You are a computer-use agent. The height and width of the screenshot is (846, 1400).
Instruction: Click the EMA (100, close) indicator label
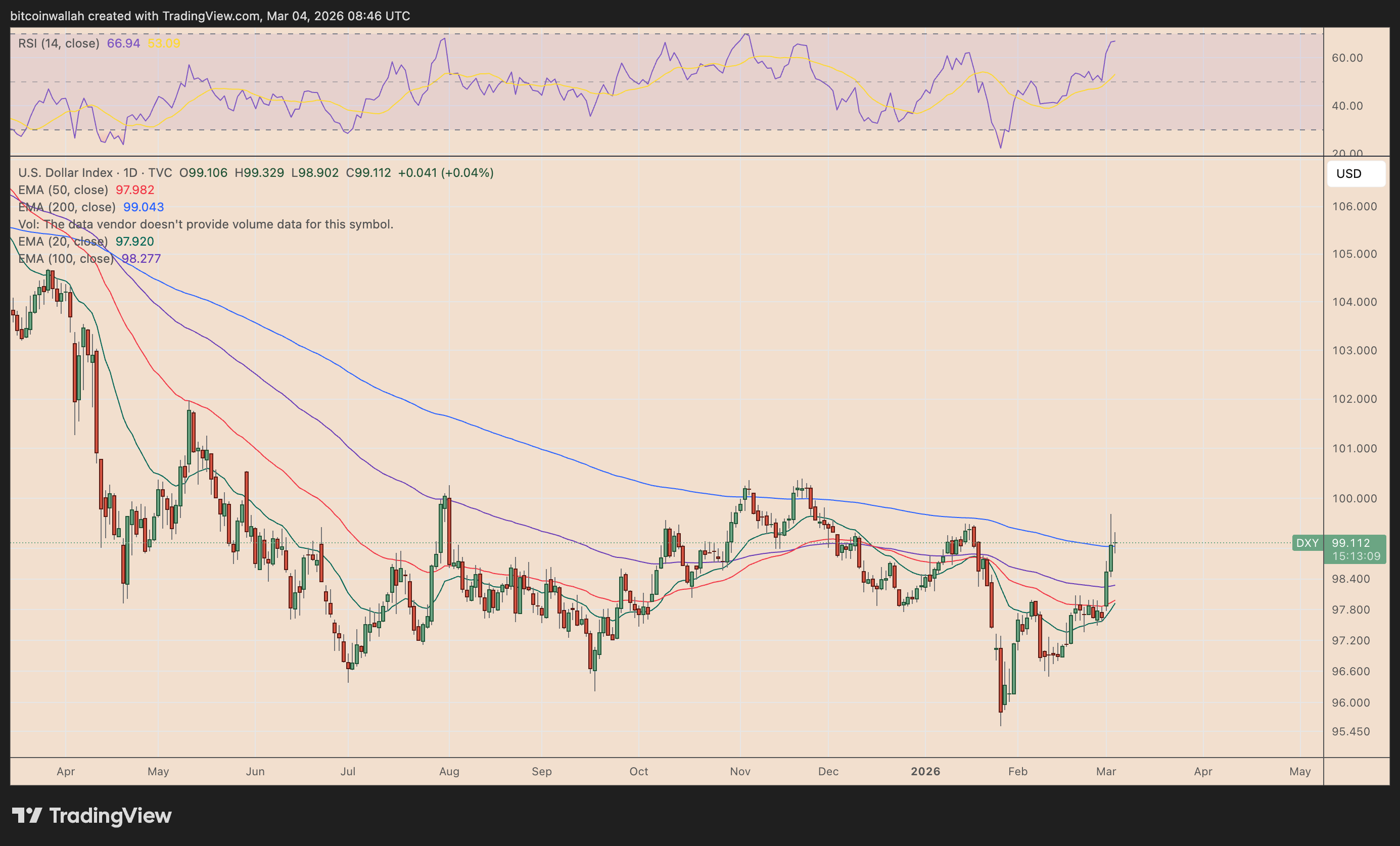[66, 259]
